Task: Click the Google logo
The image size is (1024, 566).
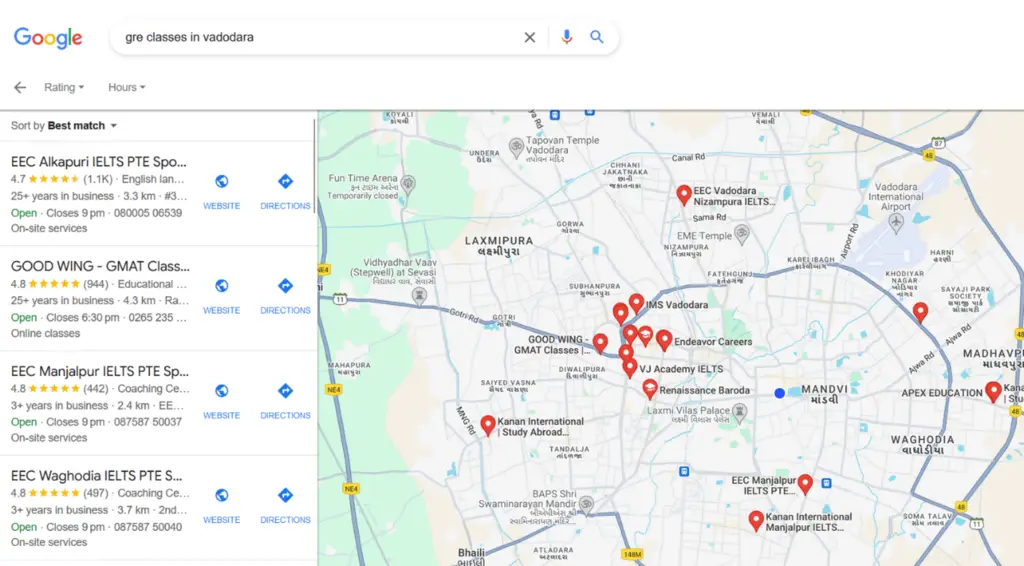Action: [48, 38]
